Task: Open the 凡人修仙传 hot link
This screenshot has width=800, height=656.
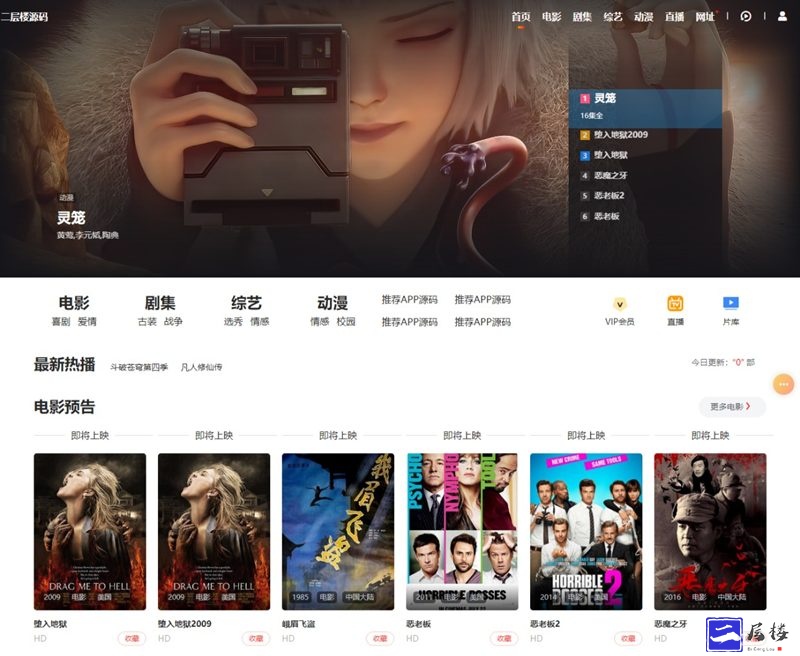Action: (202, 367)
